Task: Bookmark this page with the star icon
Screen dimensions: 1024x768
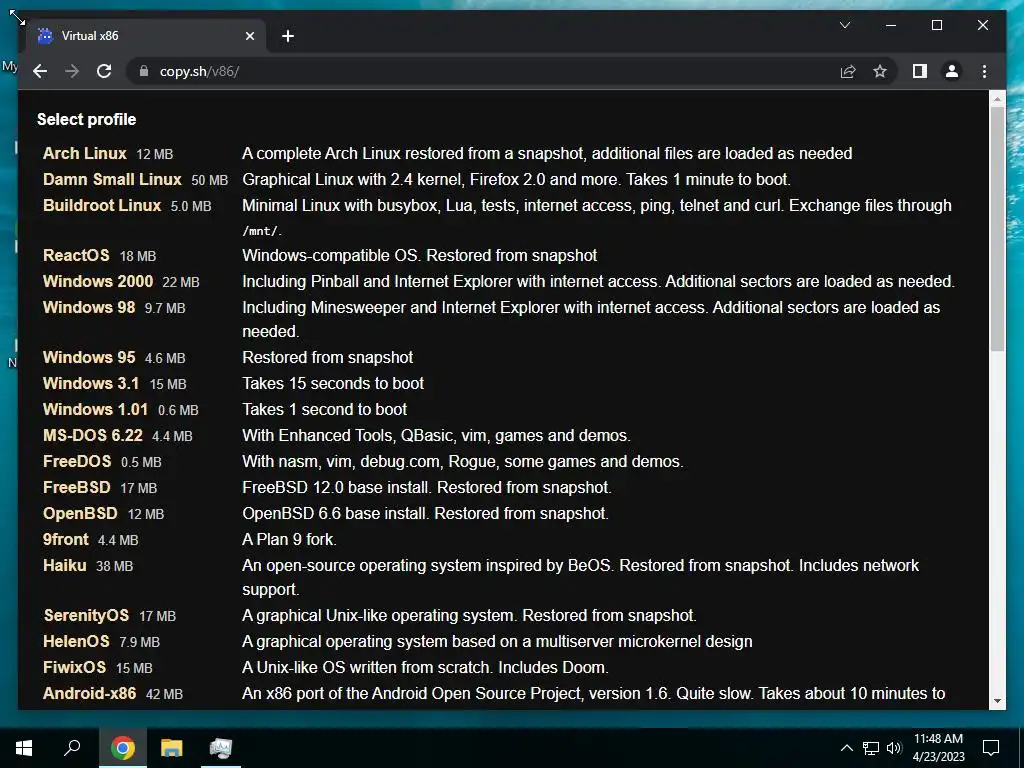Action: (880, 71)
